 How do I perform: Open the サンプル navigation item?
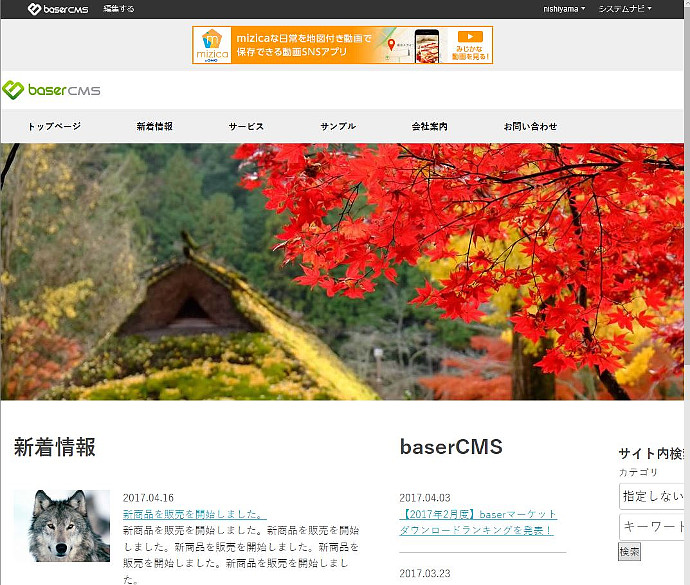point(338,127)
